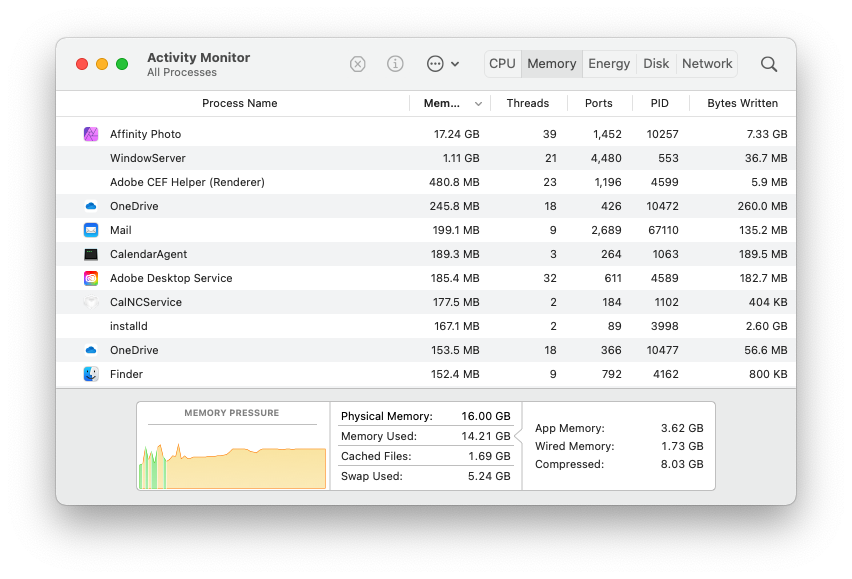Click the Cached Files 1.69 GB entry
The width and height of the screenshot is (852, 579).
425,456
